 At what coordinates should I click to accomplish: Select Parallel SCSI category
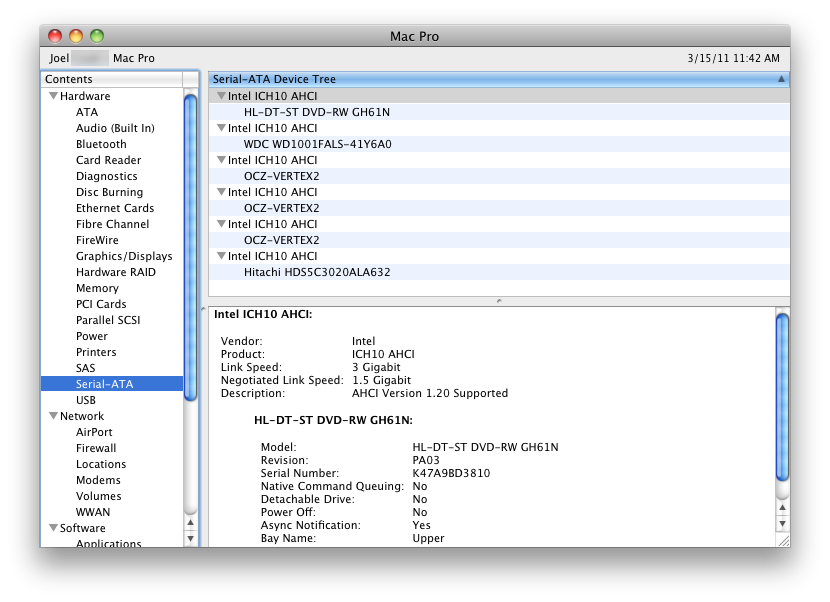[108, 320]
